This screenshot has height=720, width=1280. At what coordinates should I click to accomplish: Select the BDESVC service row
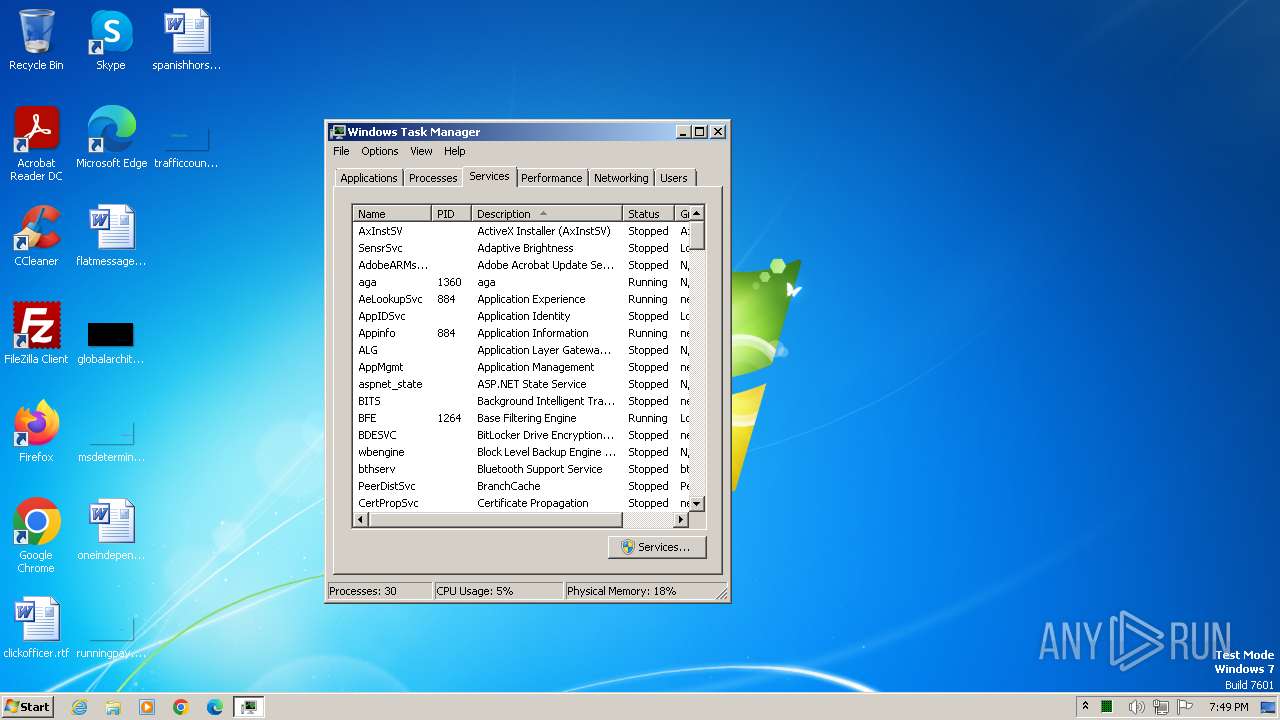point(521,435)
